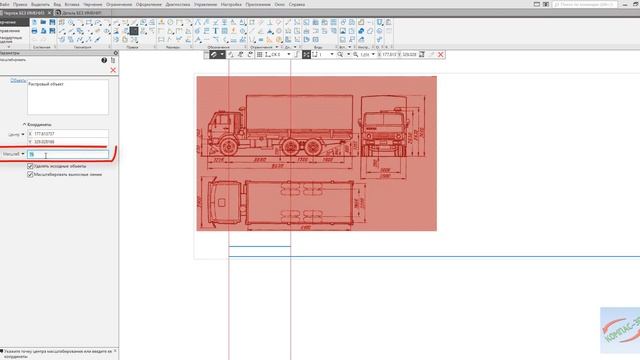
Task: Open the Окно menu
Action: (x=280, y=4)
